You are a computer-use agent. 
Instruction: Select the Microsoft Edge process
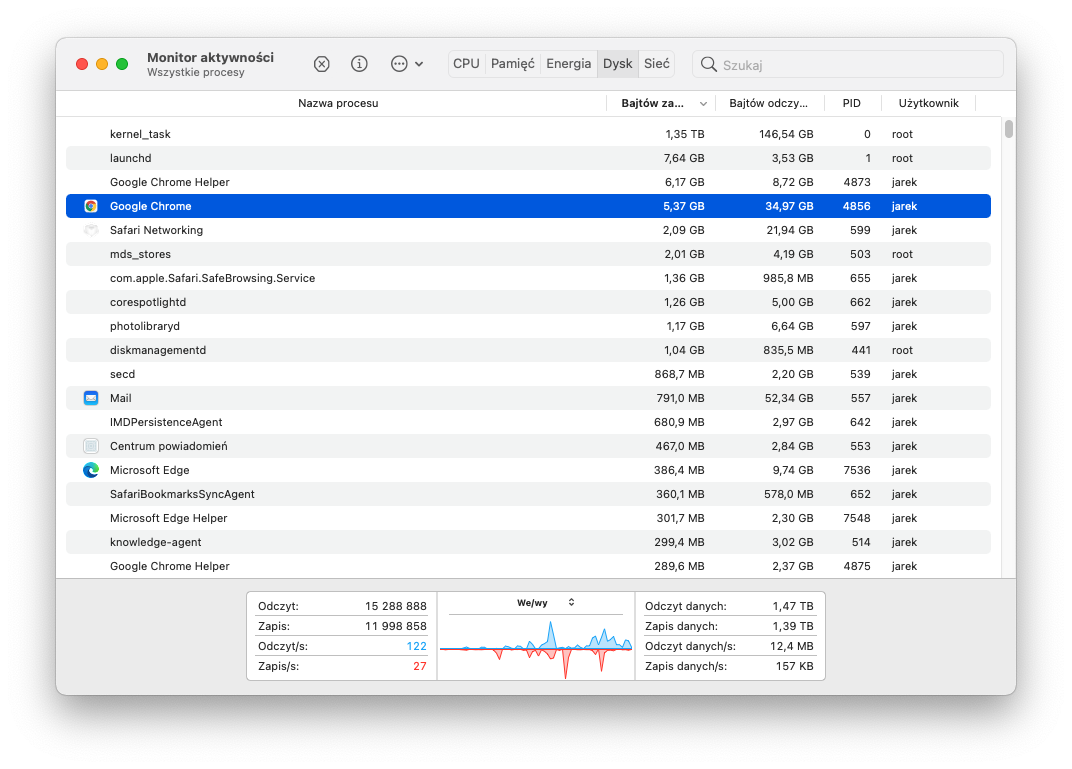click(528, 470)
